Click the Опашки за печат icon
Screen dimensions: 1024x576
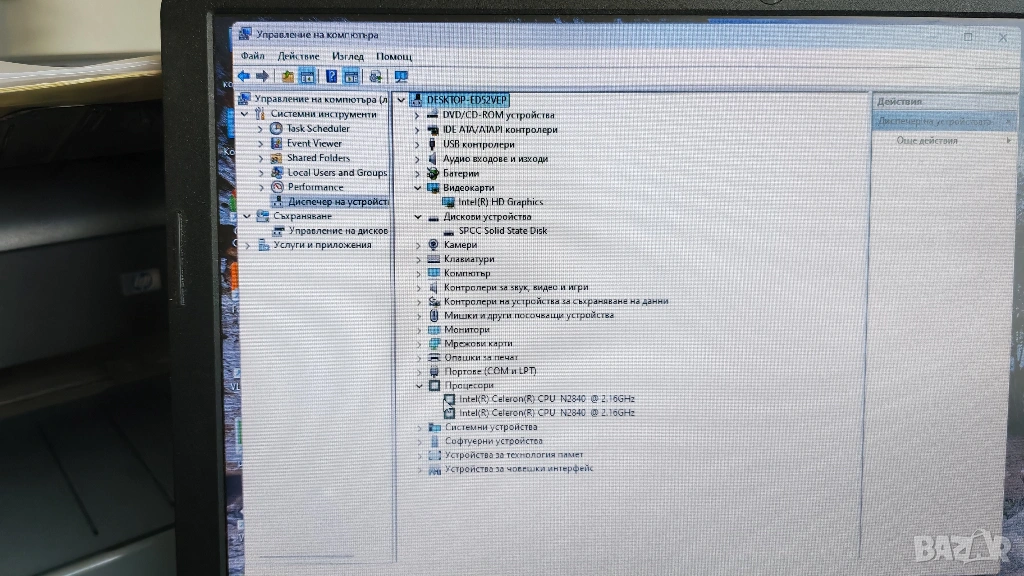[434, 357]
